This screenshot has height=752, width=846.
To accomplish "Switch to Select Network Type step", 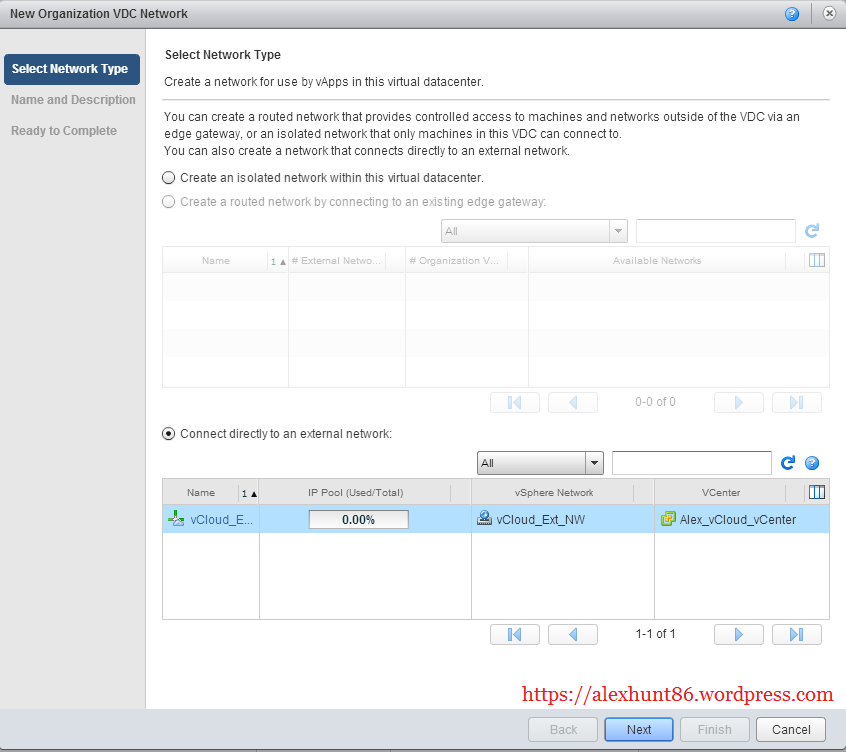I will pyautogui.click(x=71, y=69).
